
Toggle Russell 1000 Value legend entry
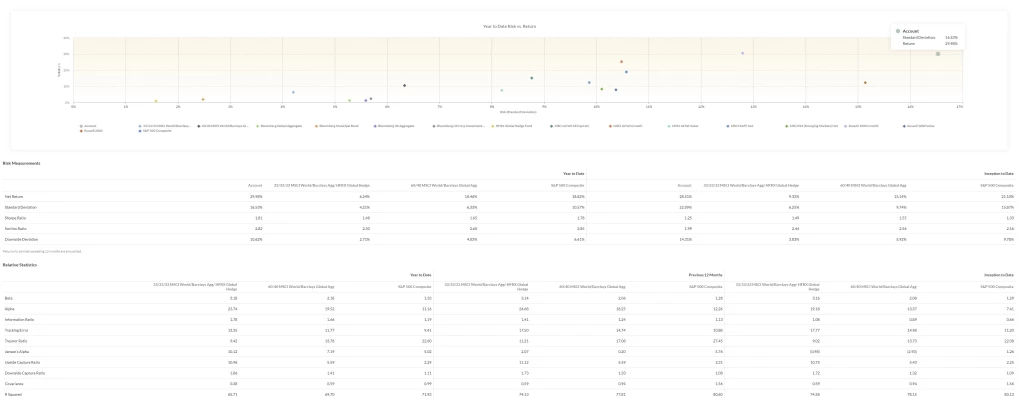pyautogui.click(x=919, y=126)
